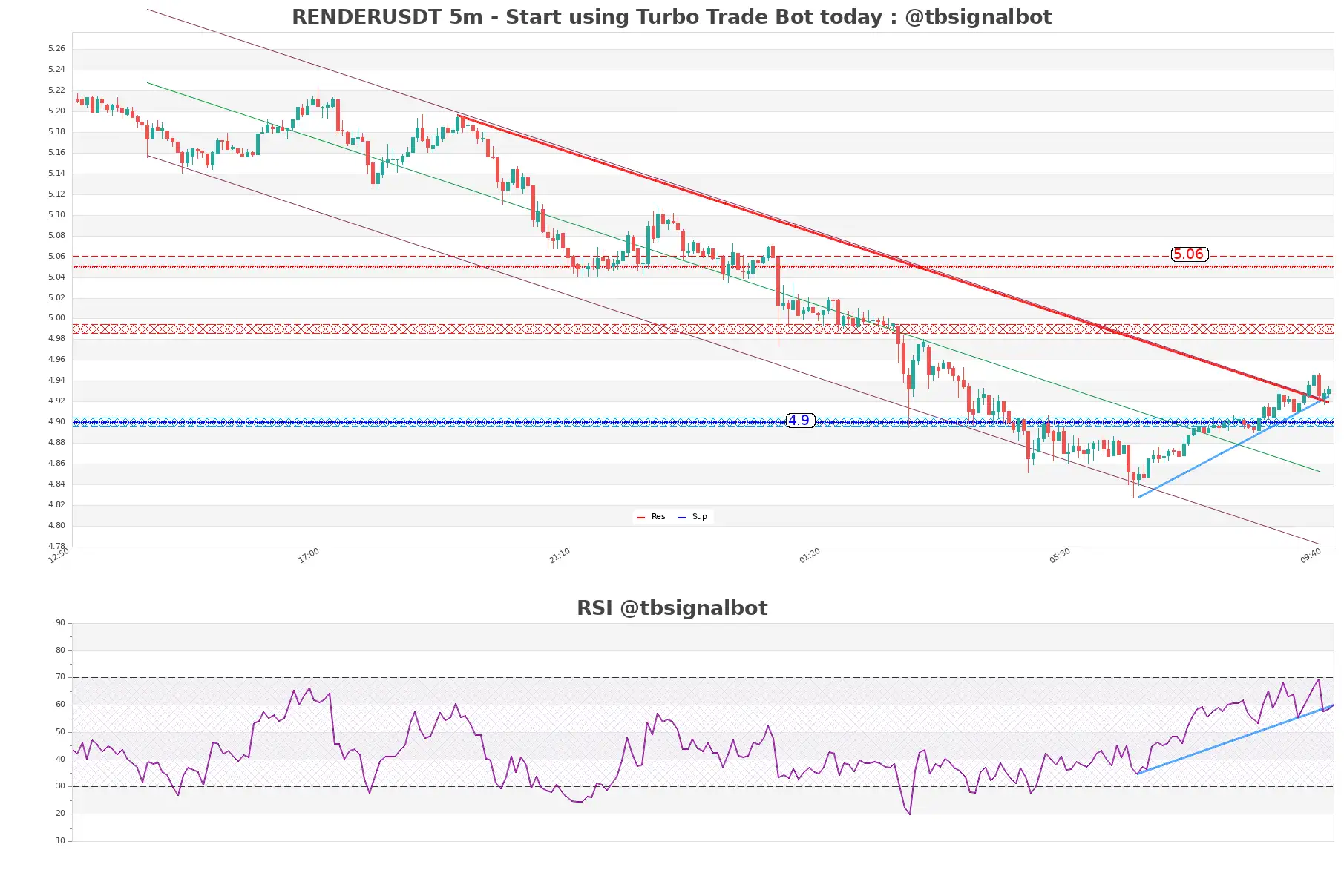Click the 5.06 resistance price label
Image resolution: width=1344 pixels, height=896 pixels.
pos(1189,254)
